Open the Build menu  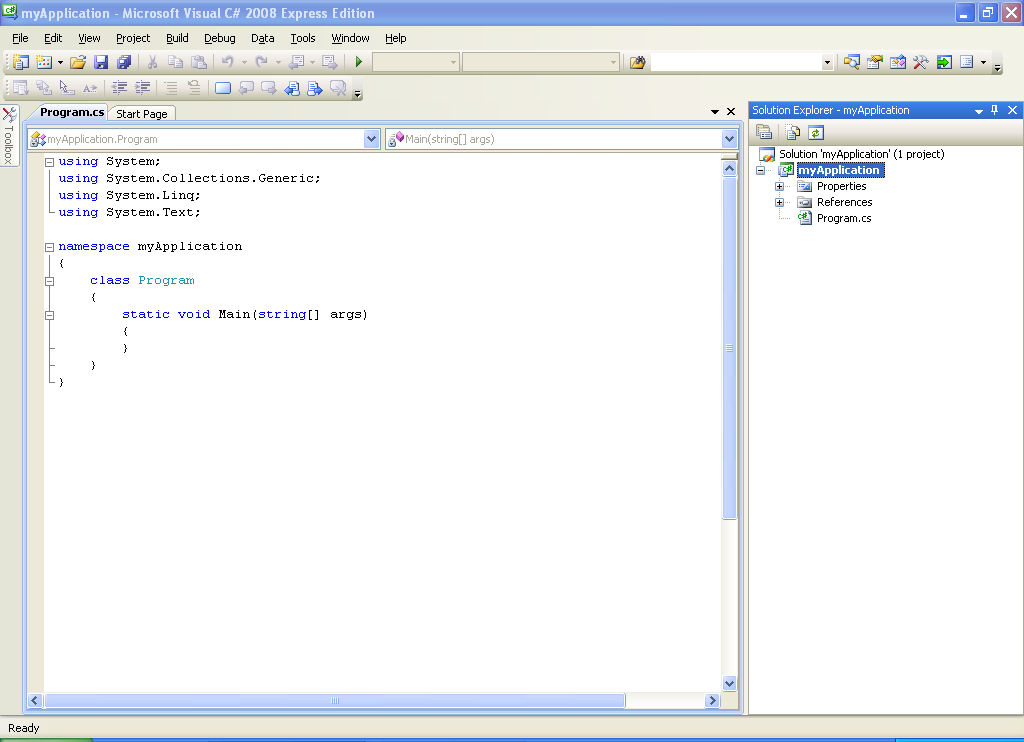click(x=177, y=38)
